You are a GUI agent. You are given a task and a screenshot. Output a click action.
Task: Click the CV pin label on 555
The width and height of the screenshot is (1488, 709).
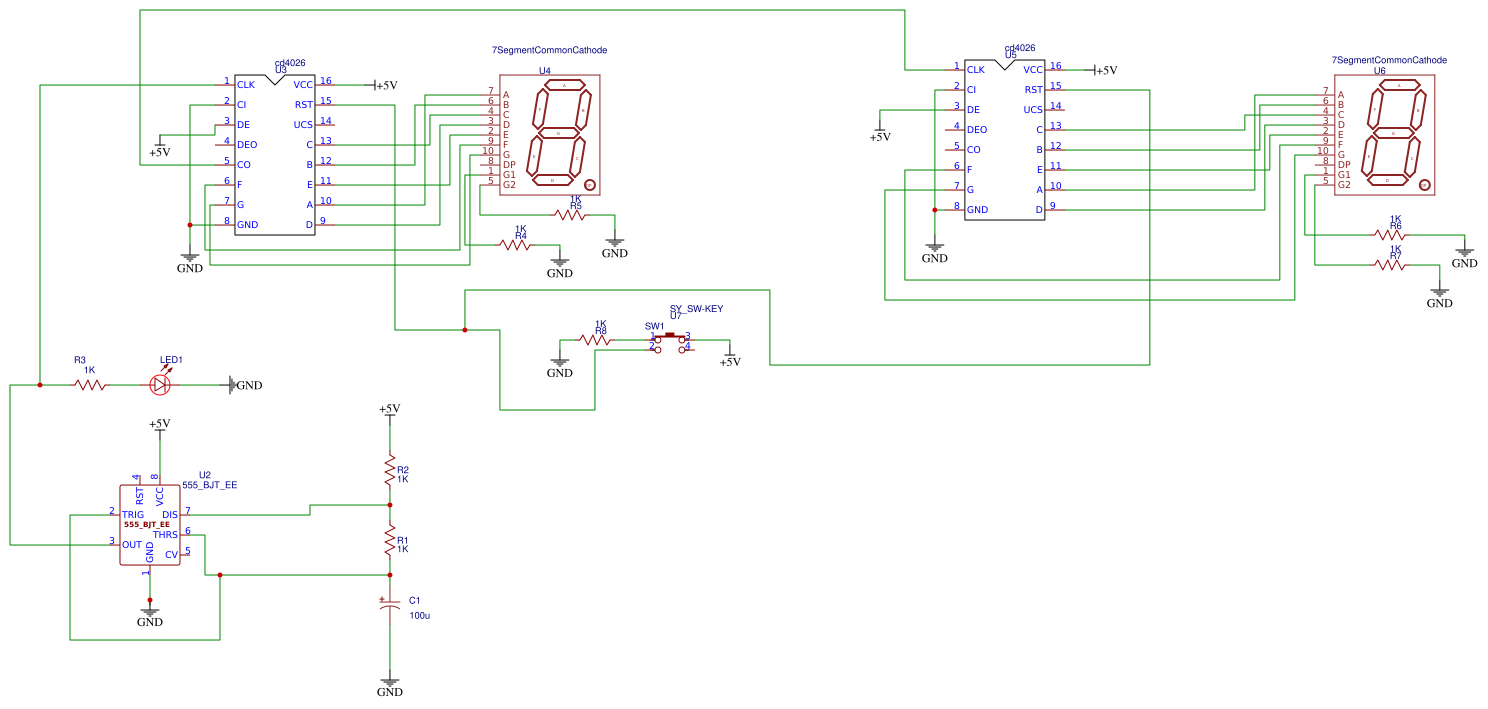tap(172, 555)
